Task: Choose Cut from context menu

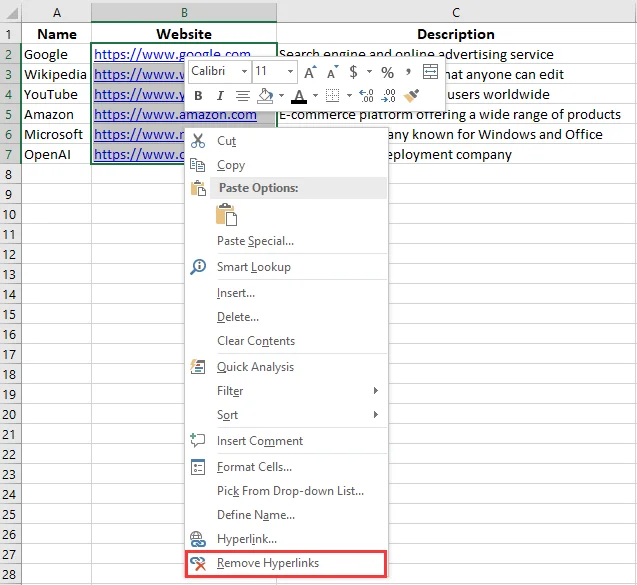Action: [286, 141]
